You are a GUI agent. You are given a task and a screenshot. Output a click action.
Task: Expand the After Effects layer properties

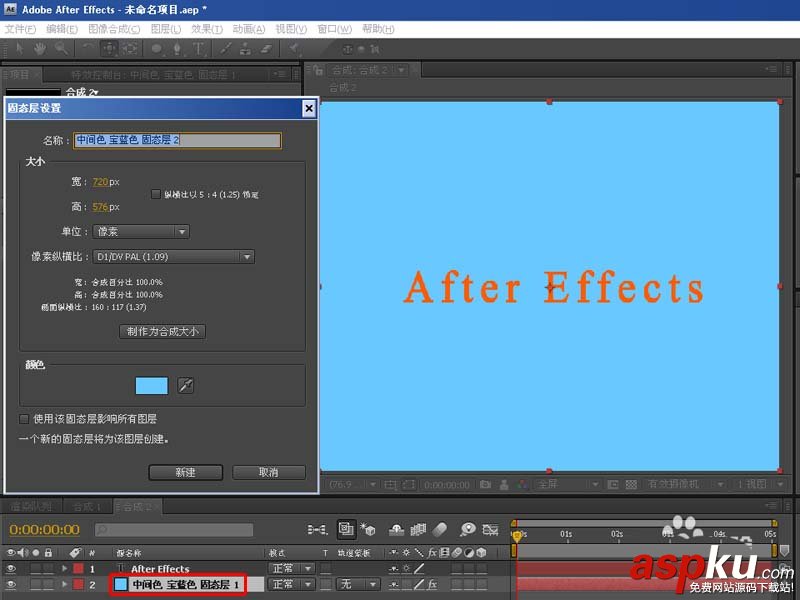point(64,568)
